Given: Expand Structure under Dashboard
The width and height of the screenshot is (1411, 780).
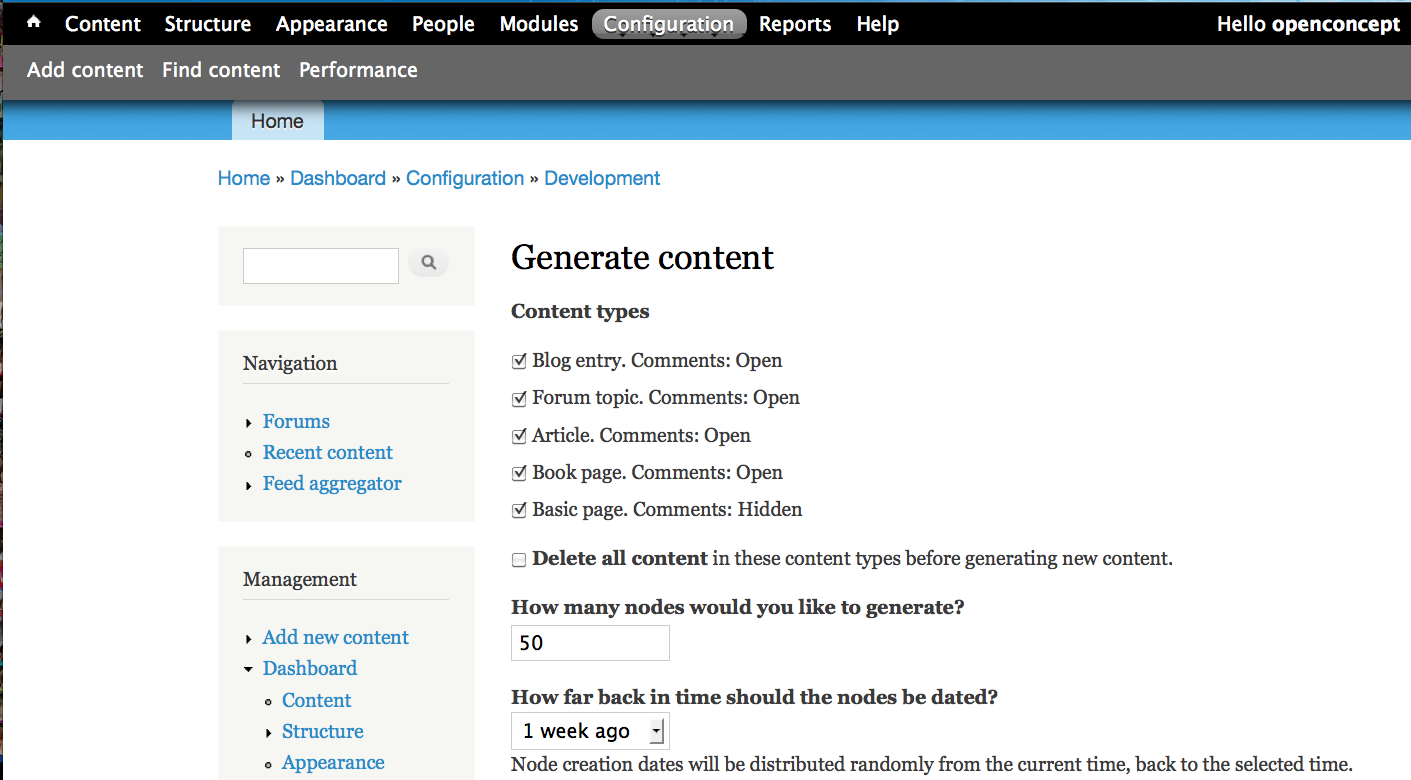Looking at the screenshot, I should [268, 731].
